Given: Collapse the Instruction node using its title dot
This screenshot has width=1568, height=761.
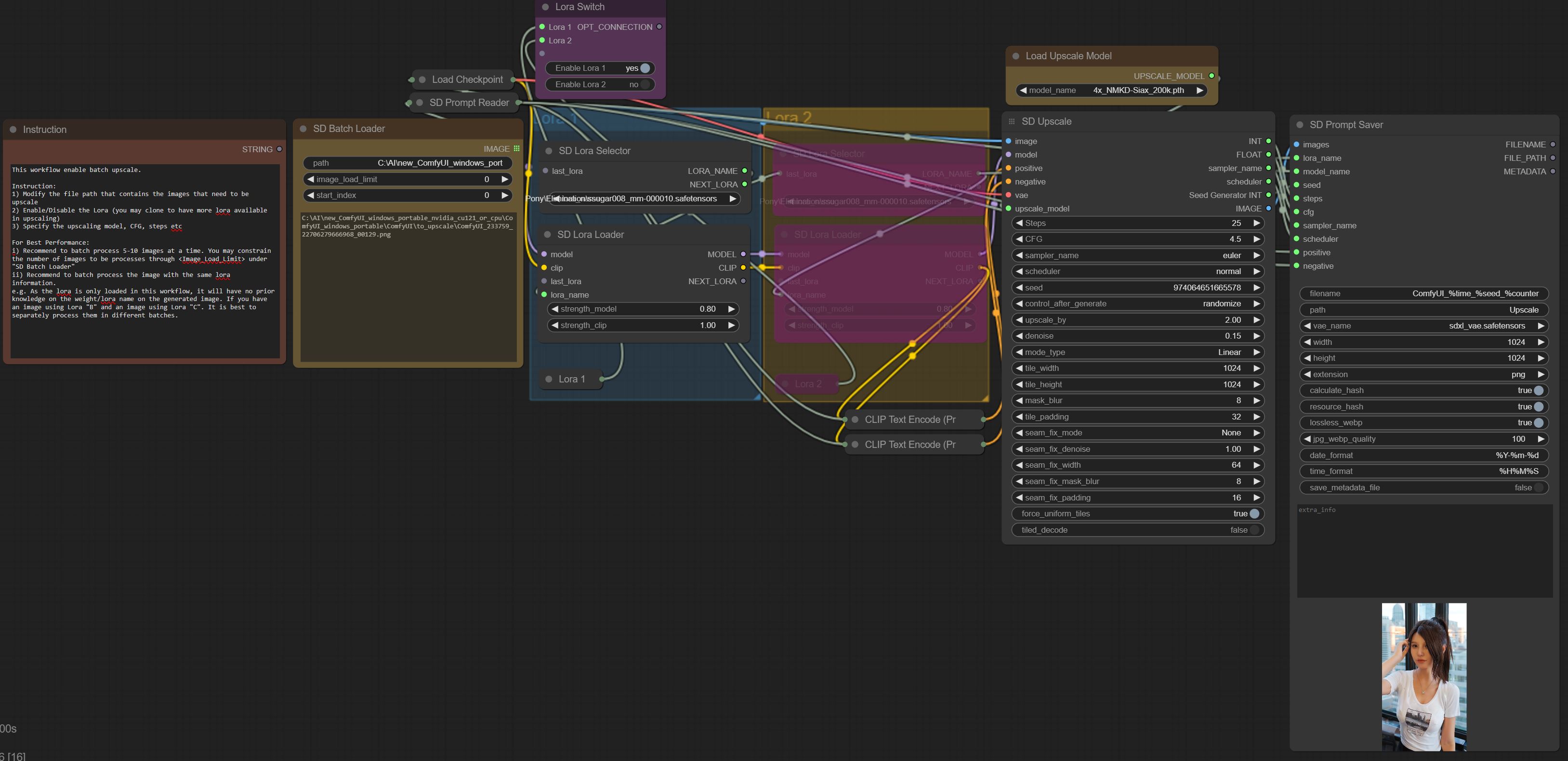Looking at the screenshot, I should pos(13,130).
